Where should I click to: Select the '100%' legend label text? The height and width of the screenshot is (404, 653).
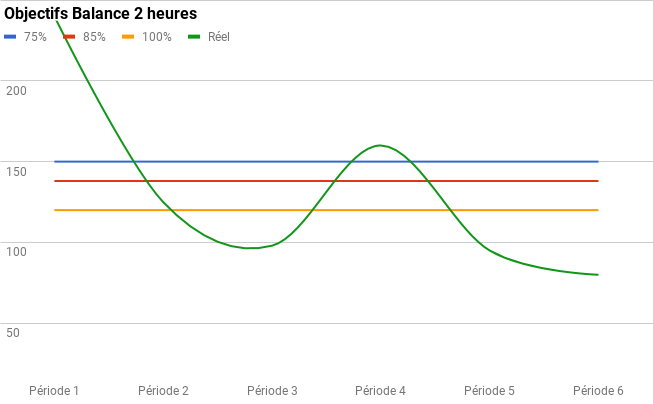[156, 37]
